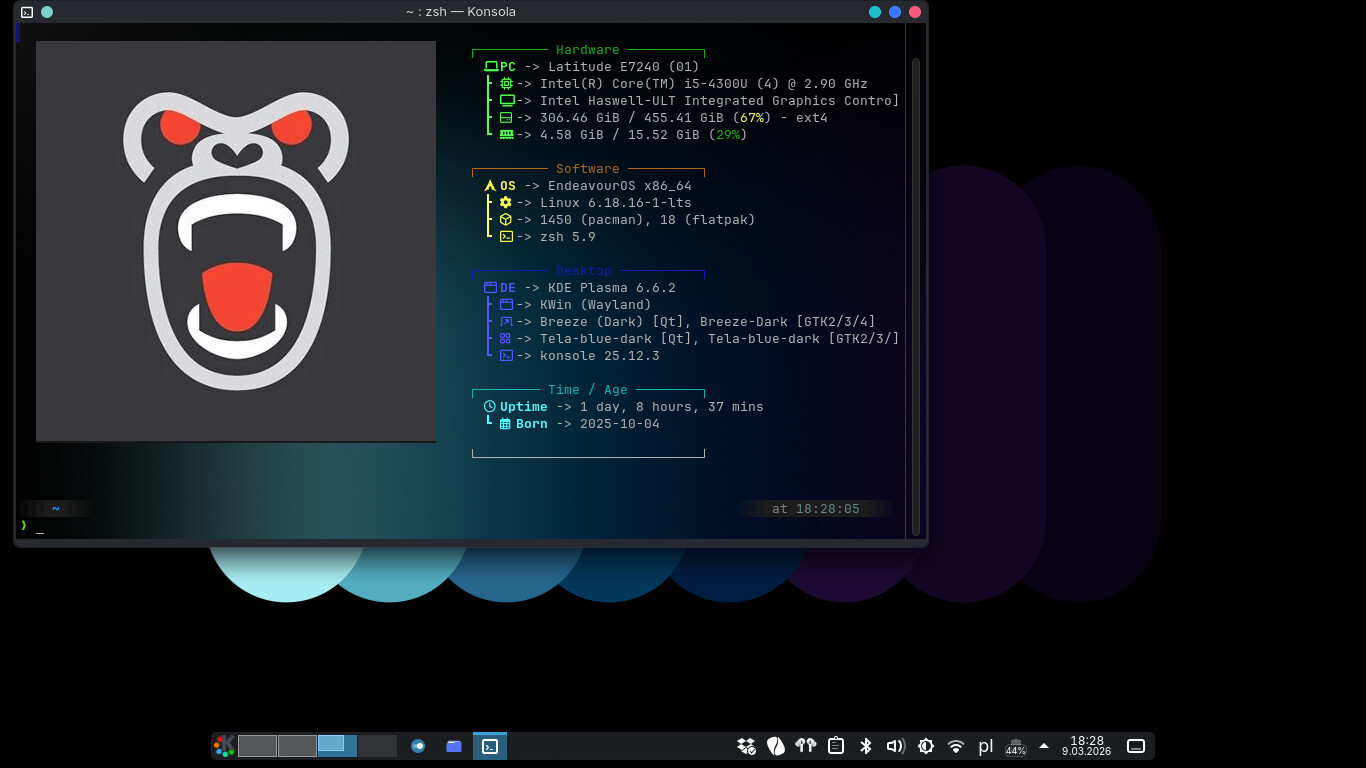Image resolution: width=1366 pixels, height=768 pixels.
Task: Open the Konsole window menu icon
Action: 27,12
